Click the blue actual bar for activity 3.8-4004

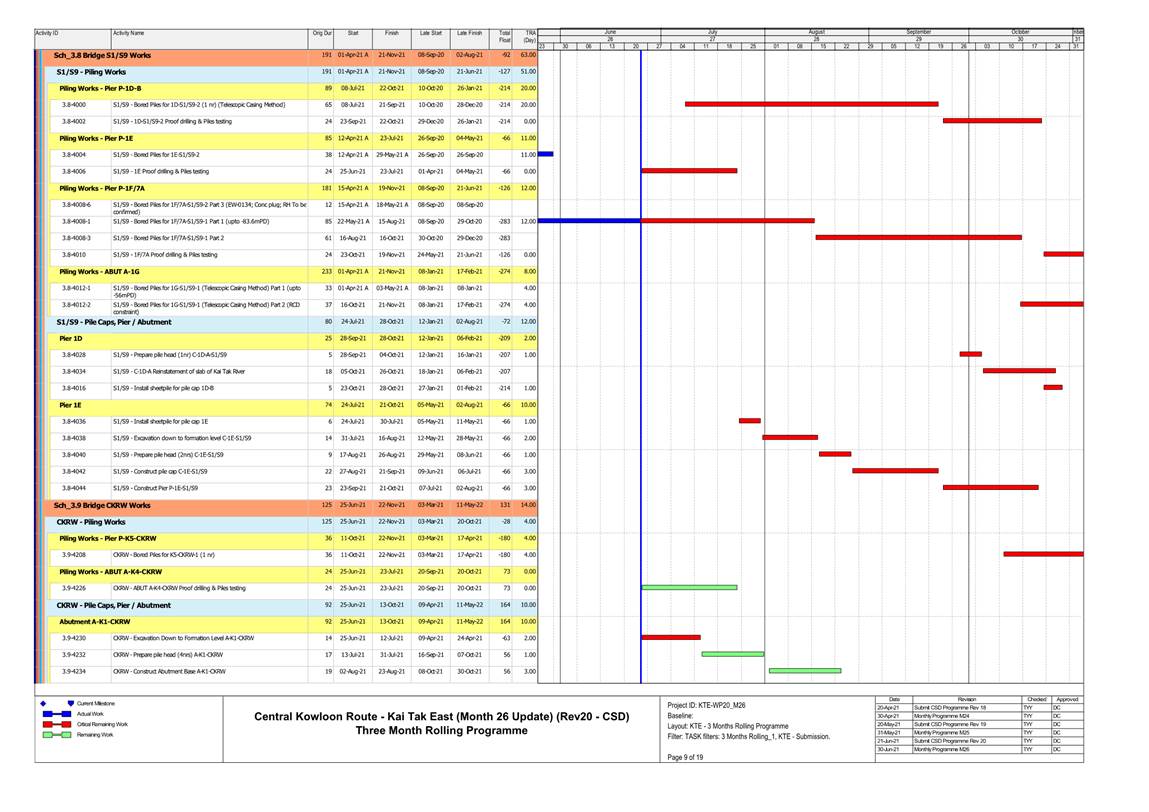545,154
